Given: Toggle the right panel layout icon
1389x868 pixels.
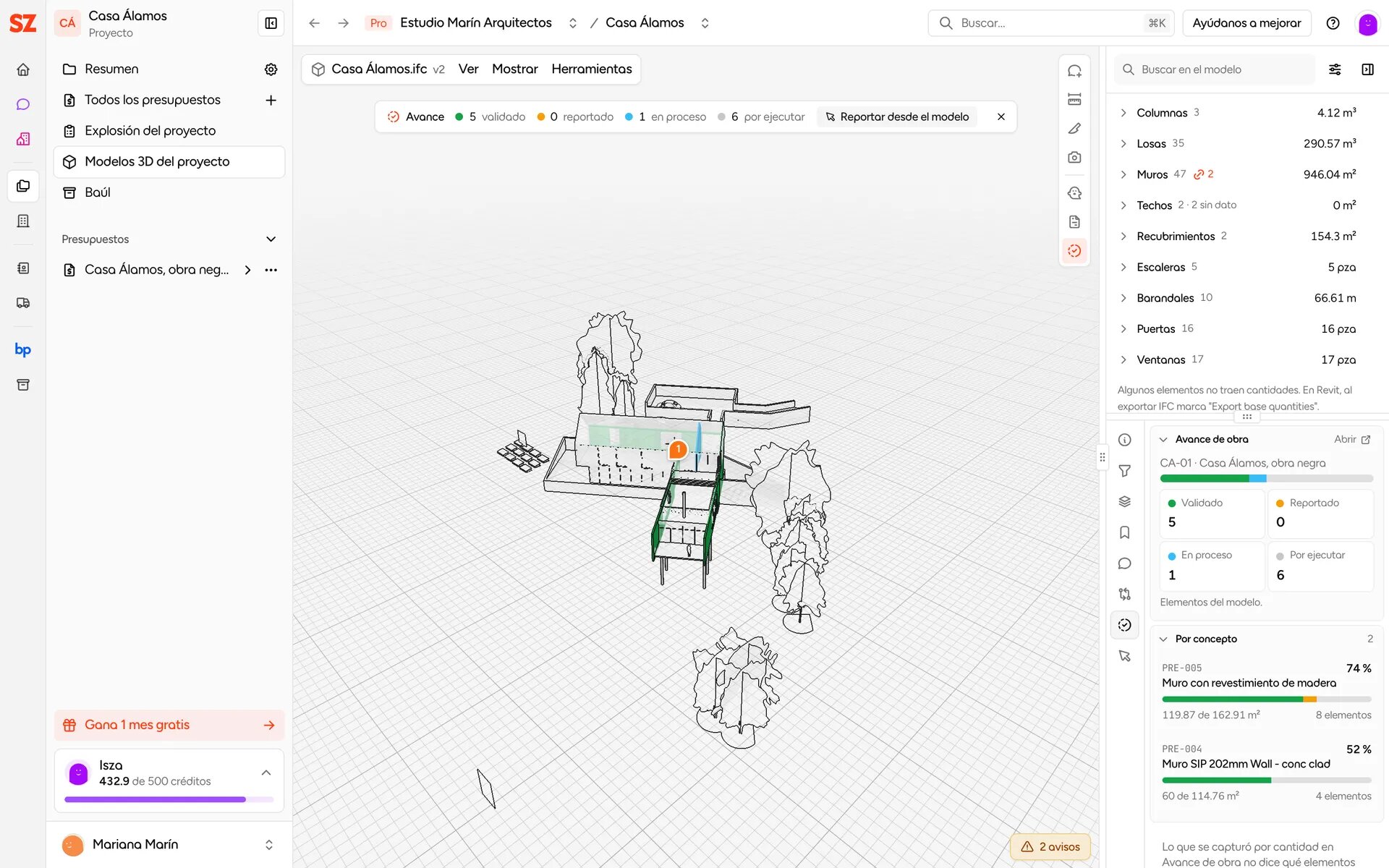Looking at the screenshot, I should pos(1367,69).
